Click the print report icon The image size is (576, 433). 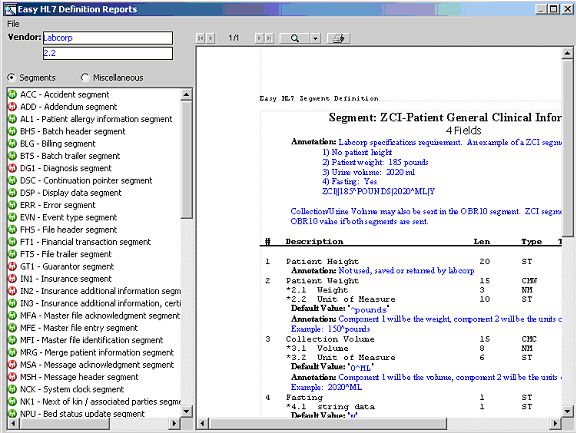338,38
